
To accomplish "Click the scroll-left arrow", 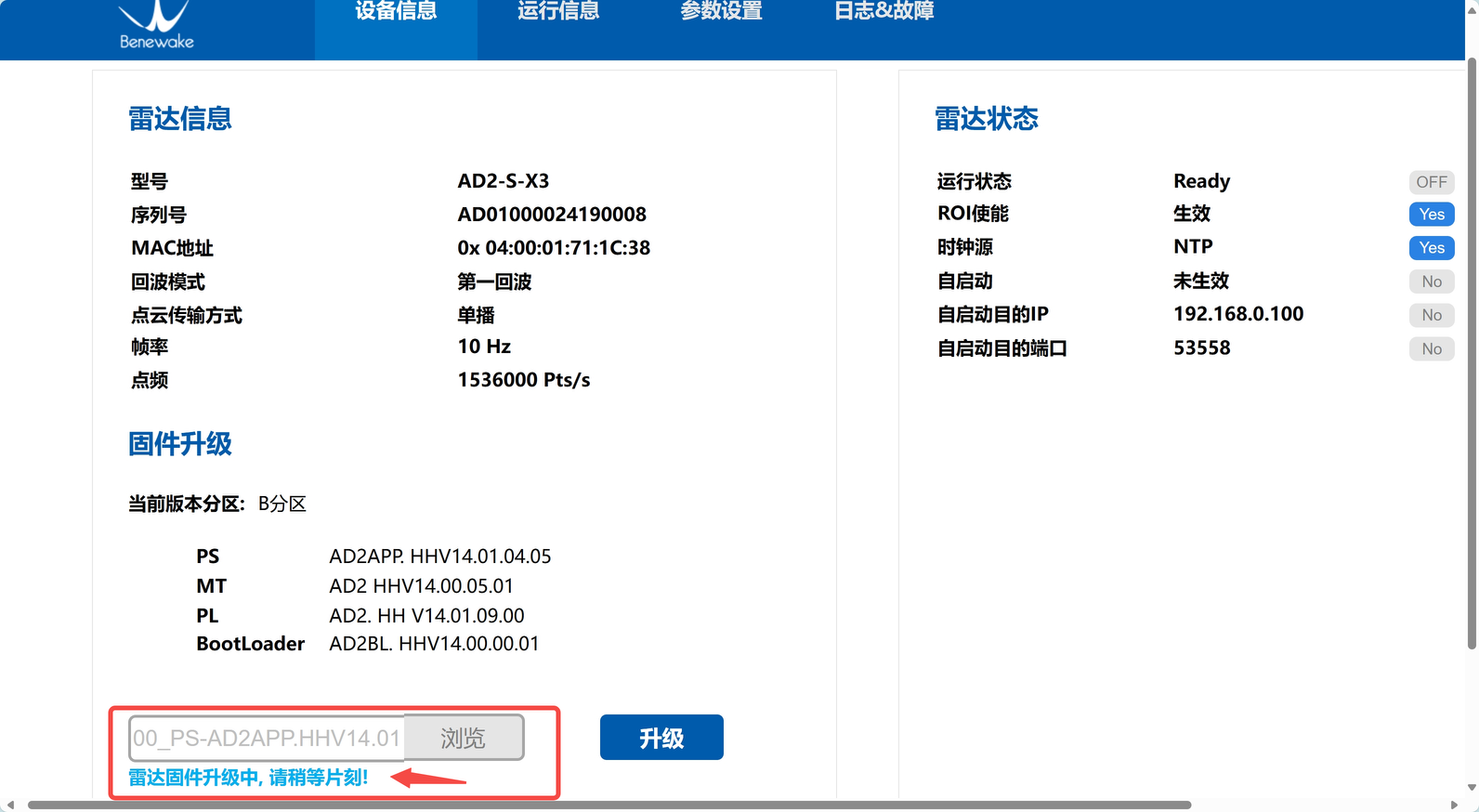I will click(10, 805).
